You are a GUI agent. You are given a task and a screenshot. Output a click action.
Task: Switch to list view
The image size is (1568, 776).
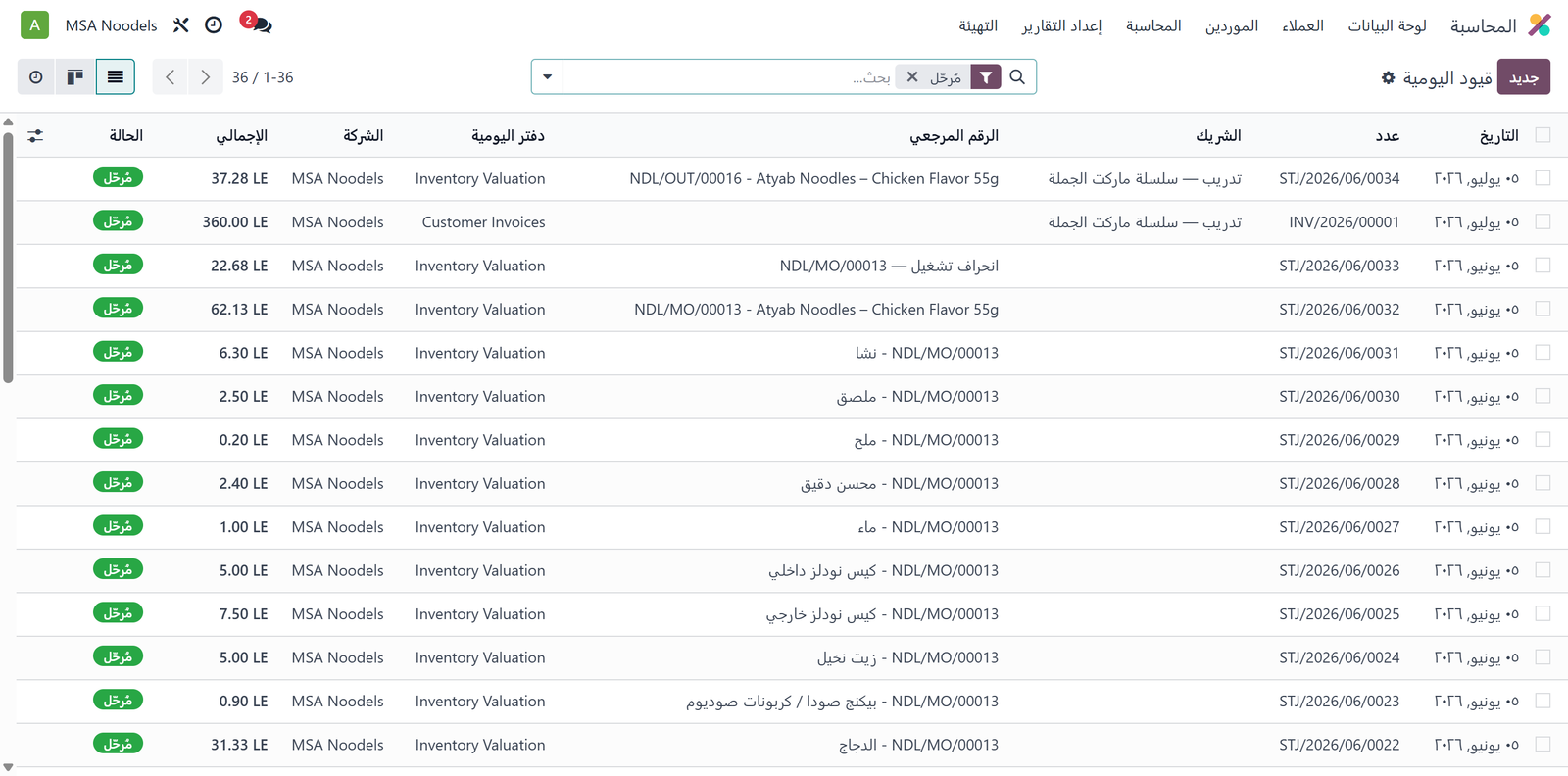(x=115, y=76)
